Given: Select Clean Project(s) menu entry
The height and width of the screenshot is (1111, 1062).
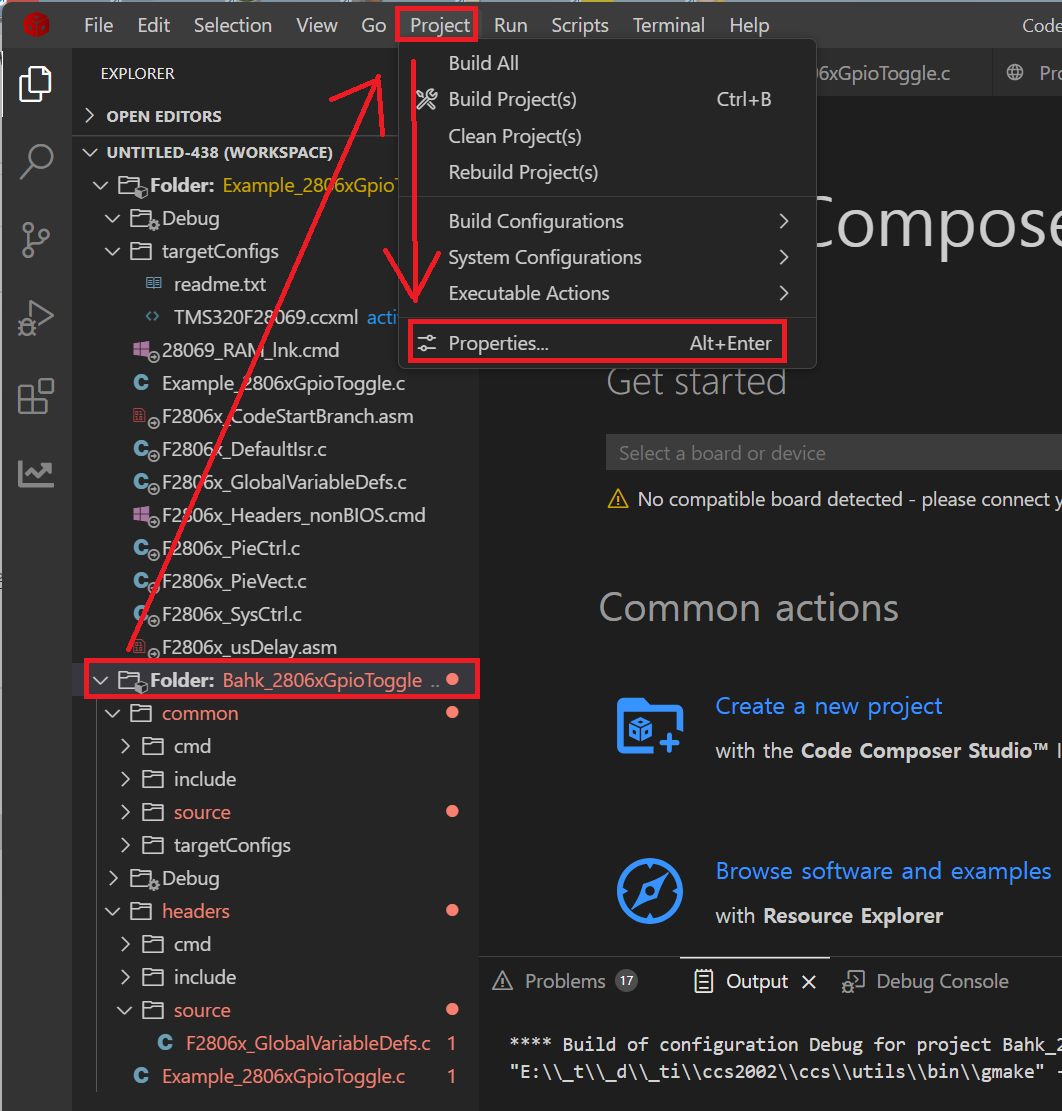Looking at the screenshot, I should tap(609, 136).
